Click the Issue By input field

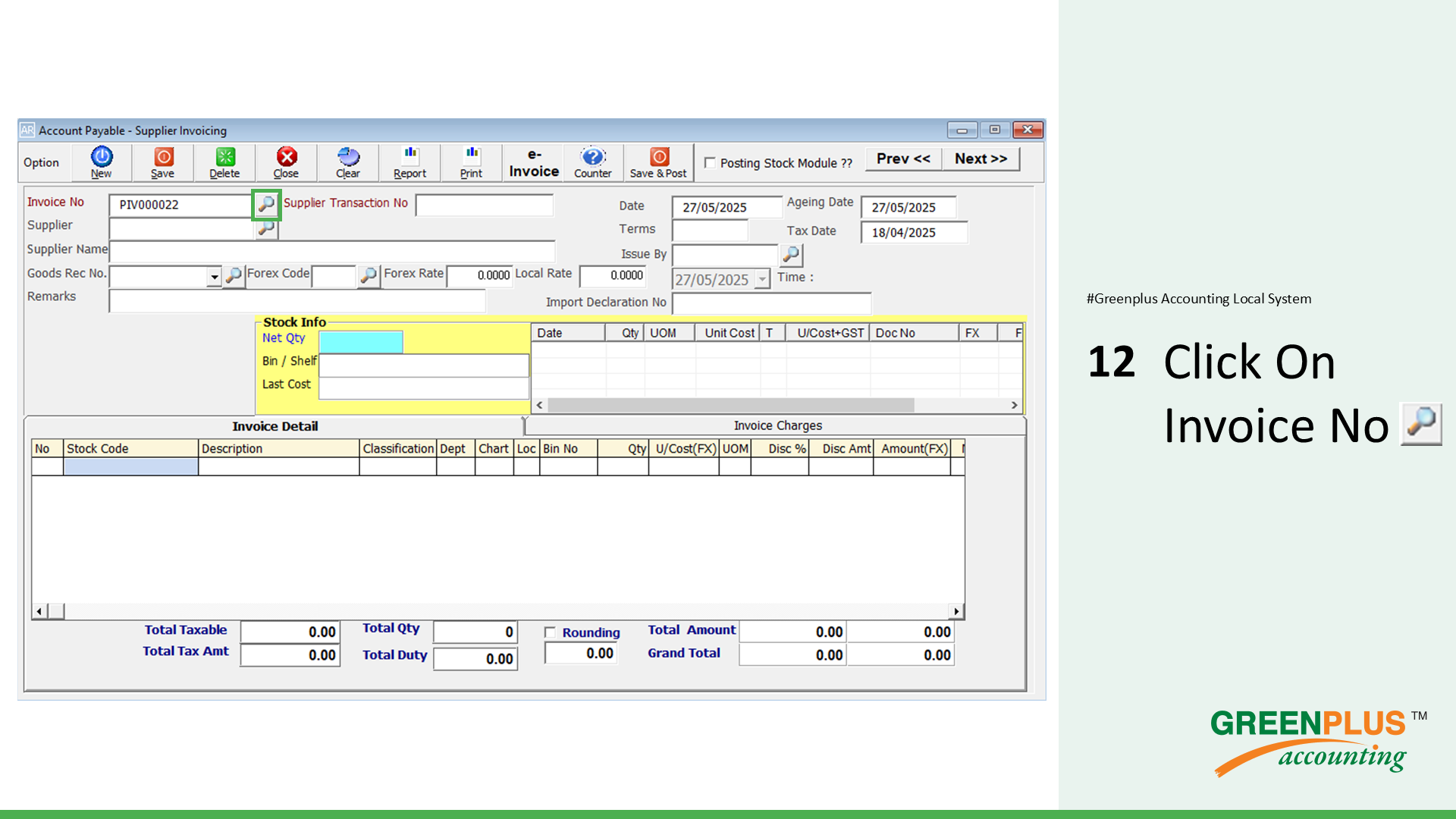tap(725, 255)
